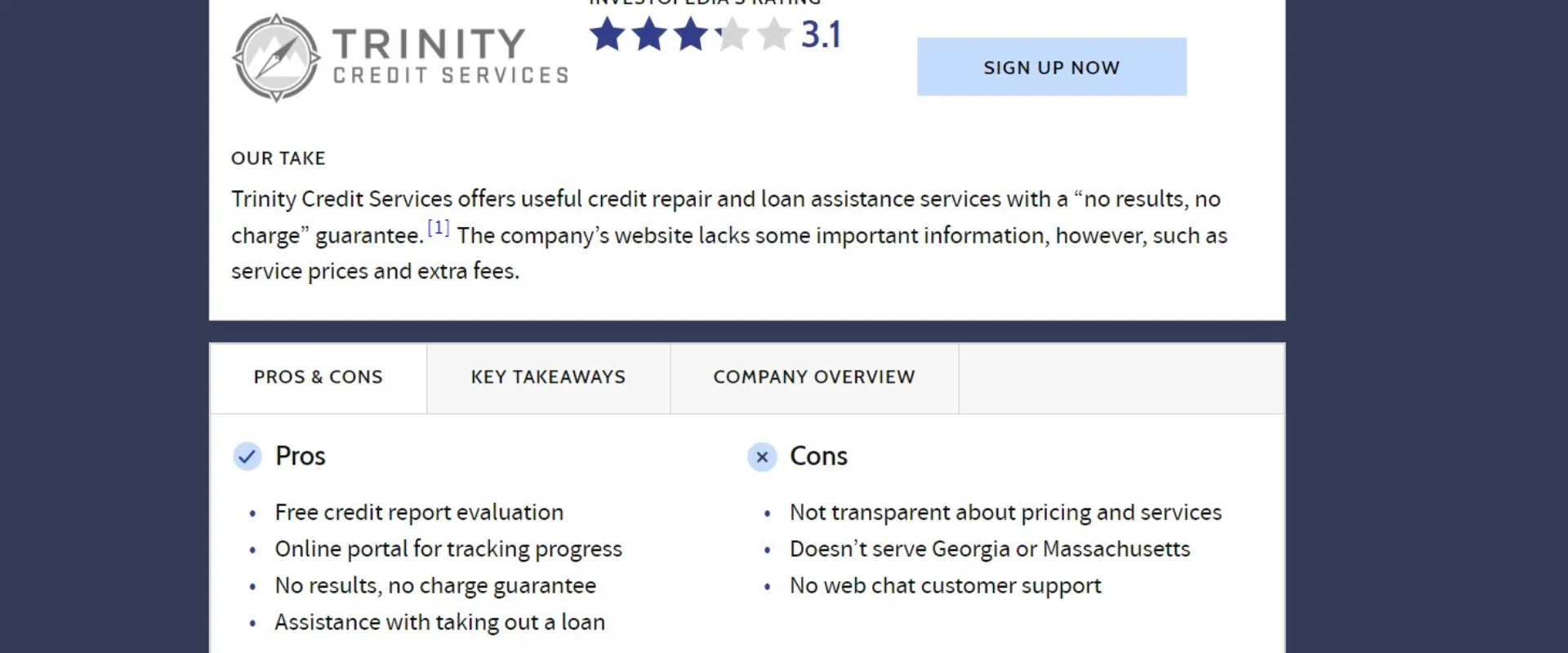
Task: Click the 3.1 rating score
Action: pyautogui.click(x=821, y=35)
